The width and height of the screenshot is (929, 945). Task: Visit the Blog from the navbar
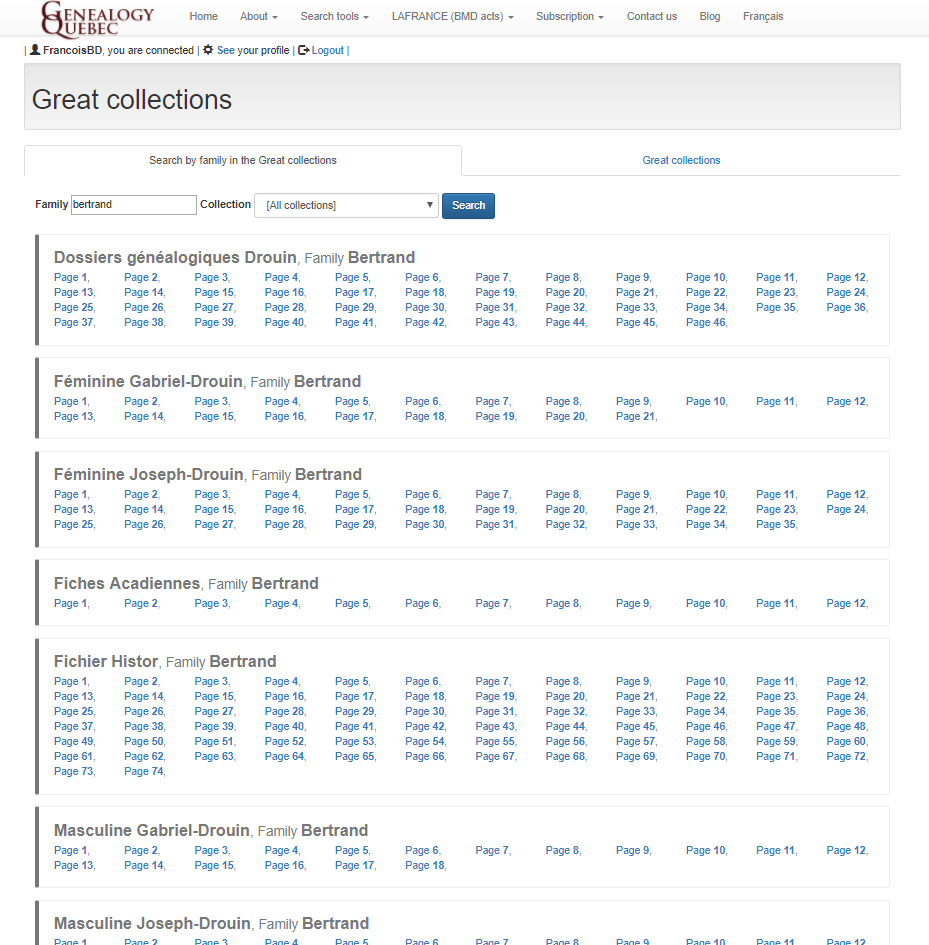[x=710, y=16]
